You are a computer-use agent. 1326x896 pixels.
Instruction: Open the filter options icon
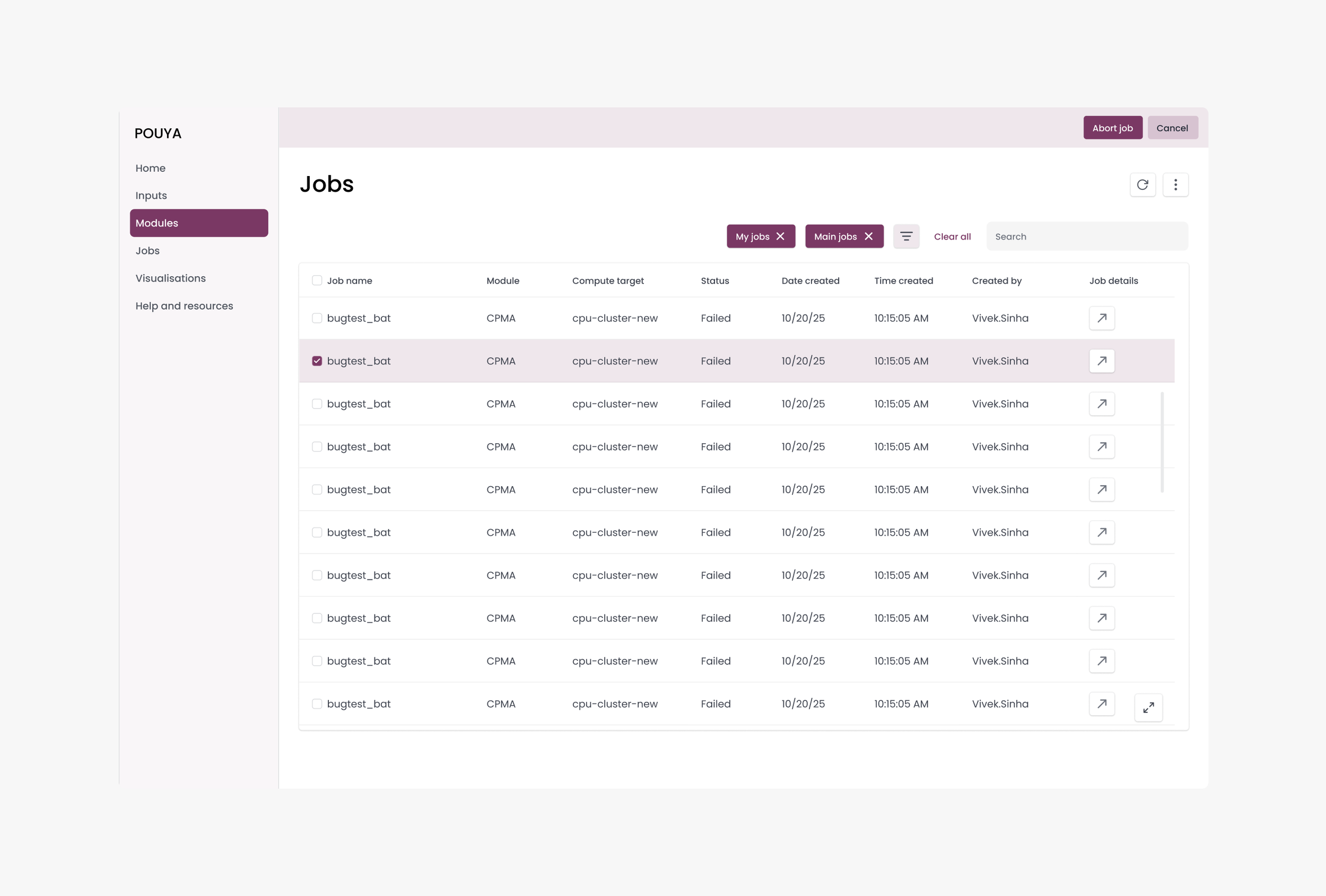tap(906, 236)
